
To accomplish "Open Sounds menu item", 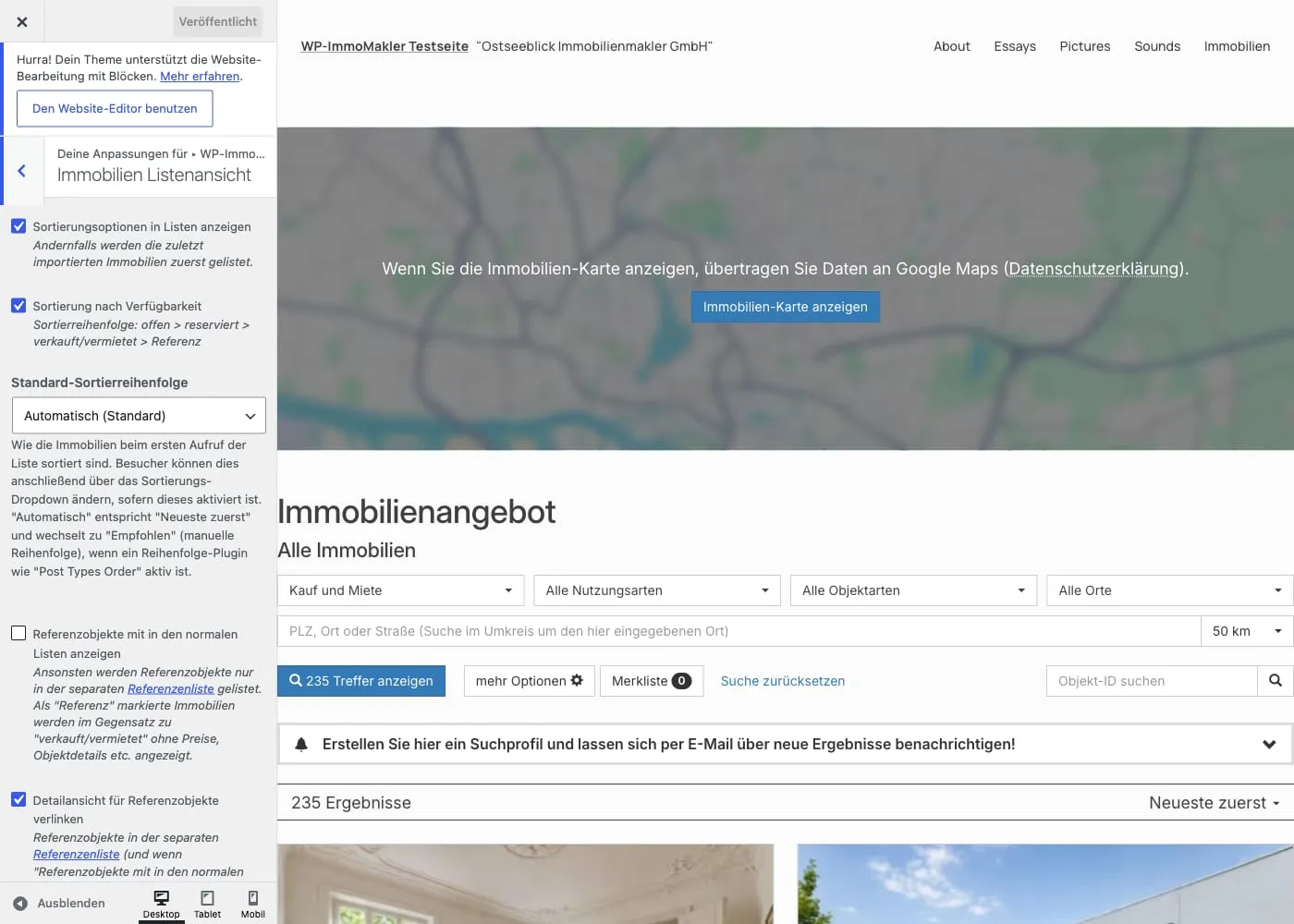I will click(x=1157, y=46).
